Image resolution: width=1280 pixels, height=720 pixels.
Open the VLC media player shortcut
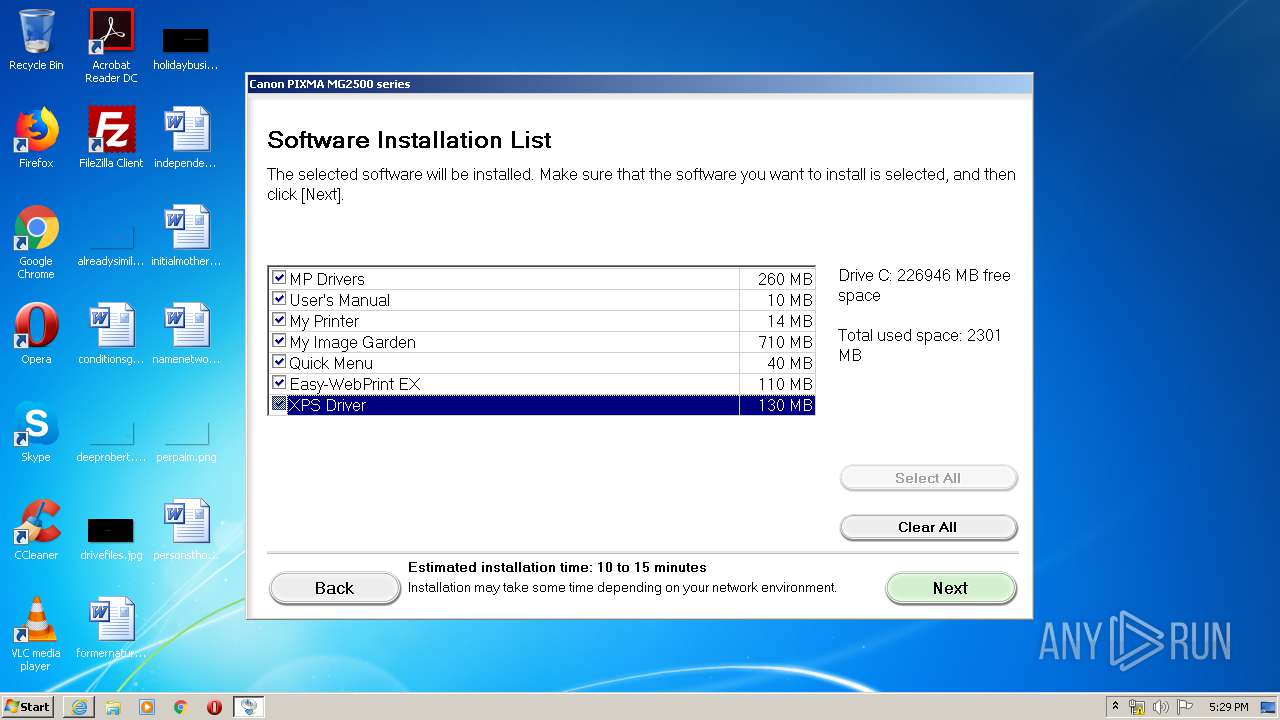coord(36,634)
